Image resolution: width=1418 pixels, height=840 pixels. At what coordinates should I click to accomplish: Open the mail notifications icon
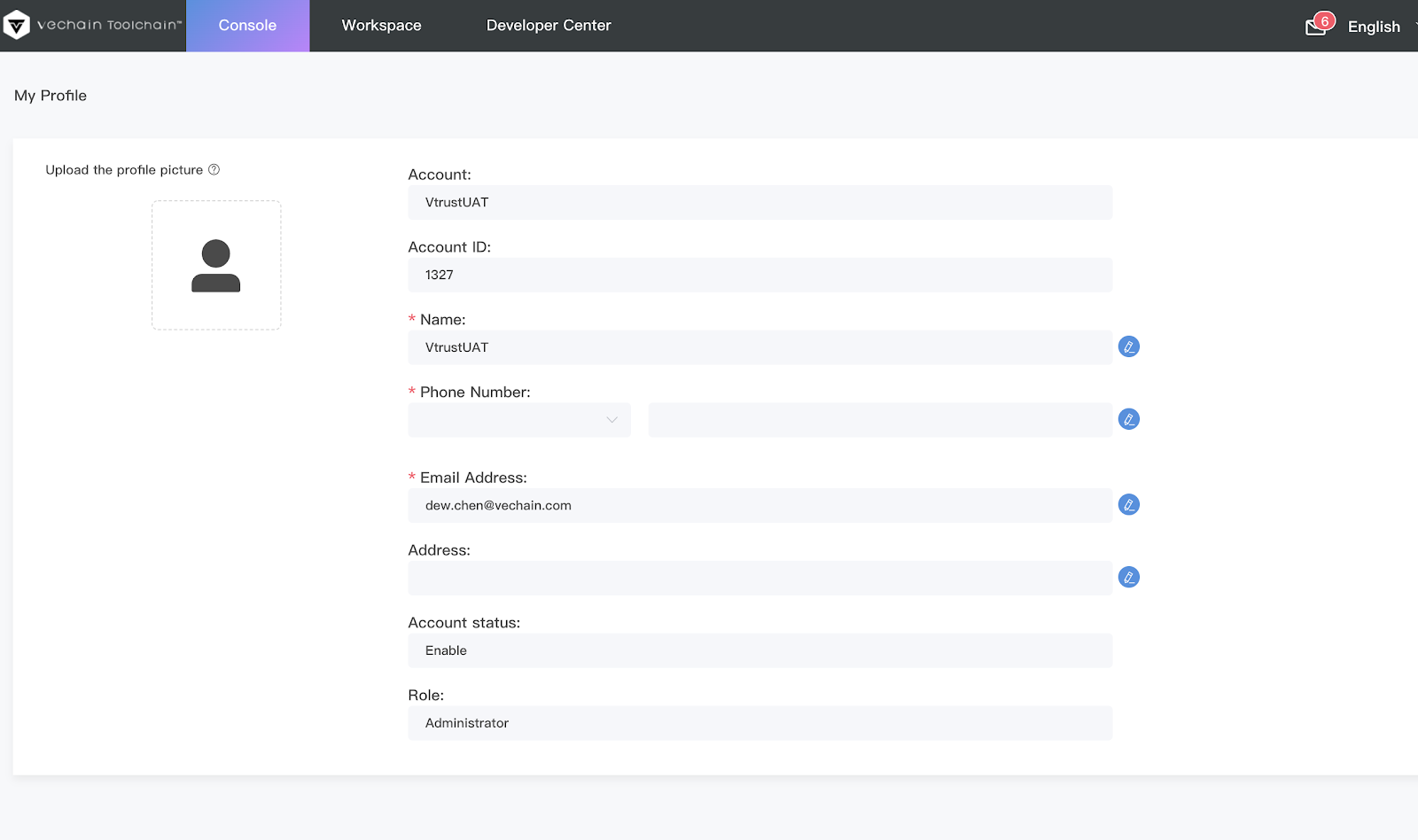[1315, 27]
